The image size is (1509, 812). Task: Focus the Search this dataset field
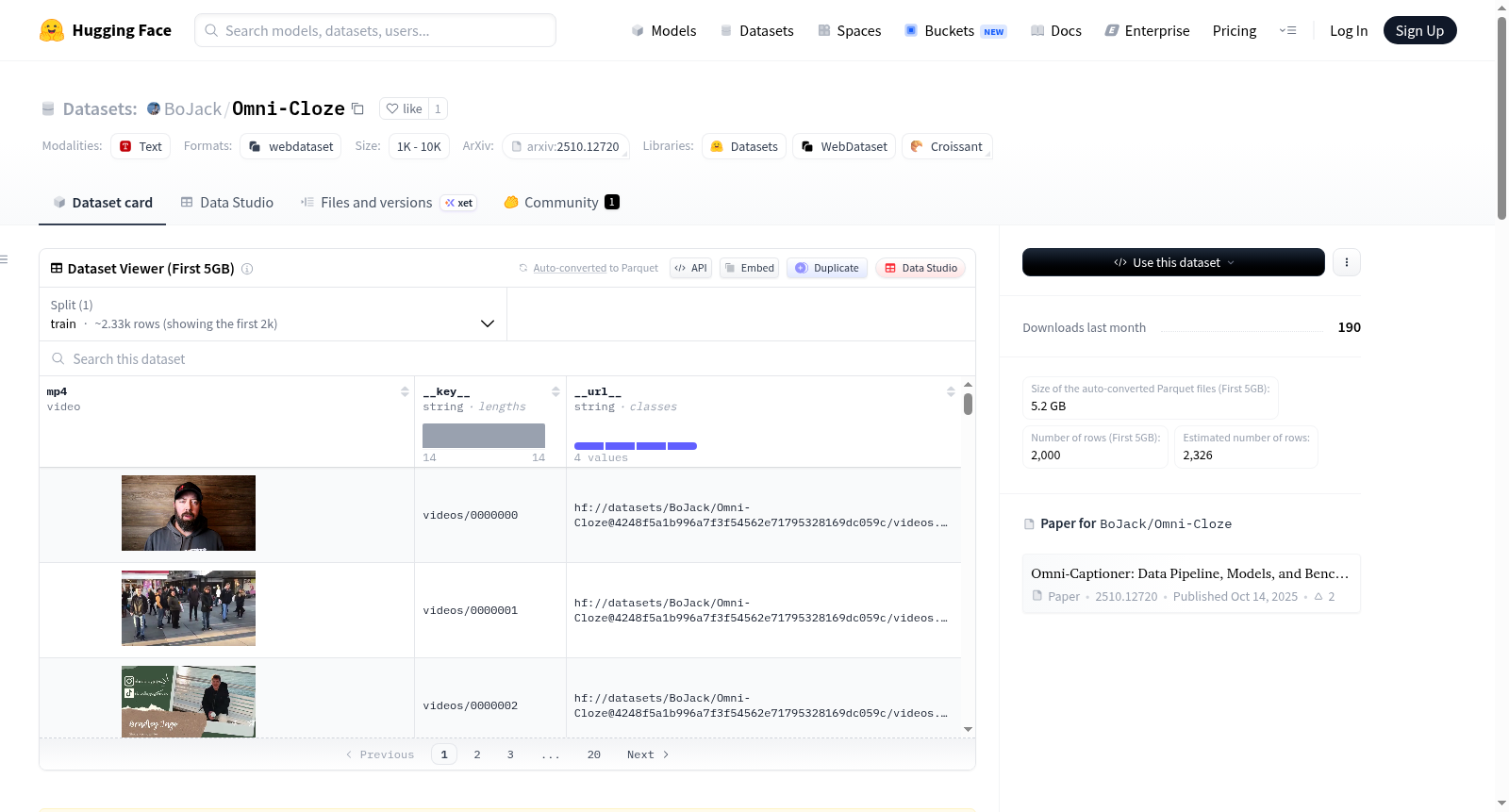[507, 359]
